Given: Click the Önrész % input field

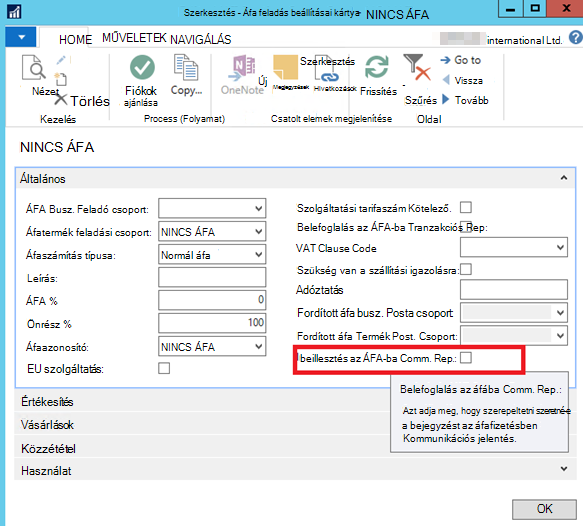Looking at the screenshot, I should tap(212, 323).
